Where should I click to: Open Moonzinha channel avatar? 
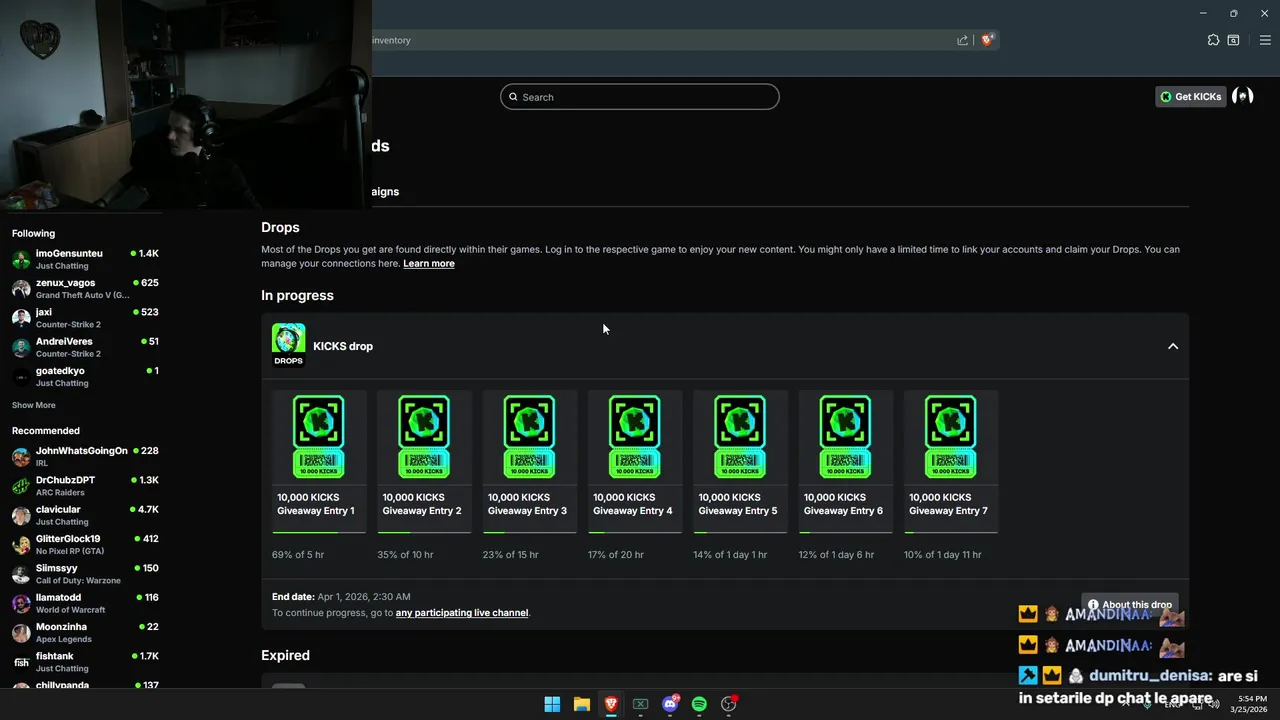[x=21, y=633]
